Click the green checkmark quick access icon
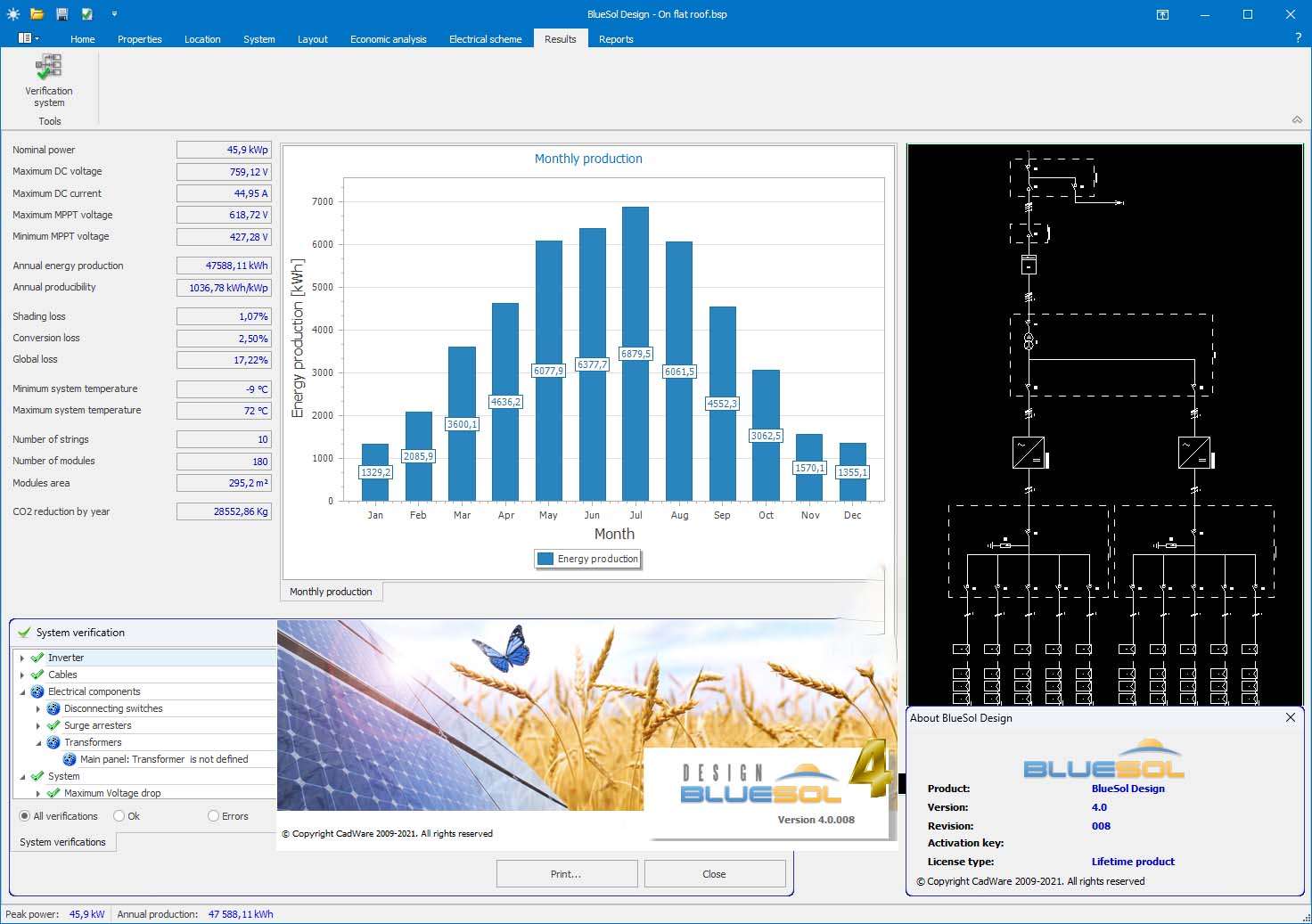Screen dimensions: 1312x924 [x=87, y=14]
